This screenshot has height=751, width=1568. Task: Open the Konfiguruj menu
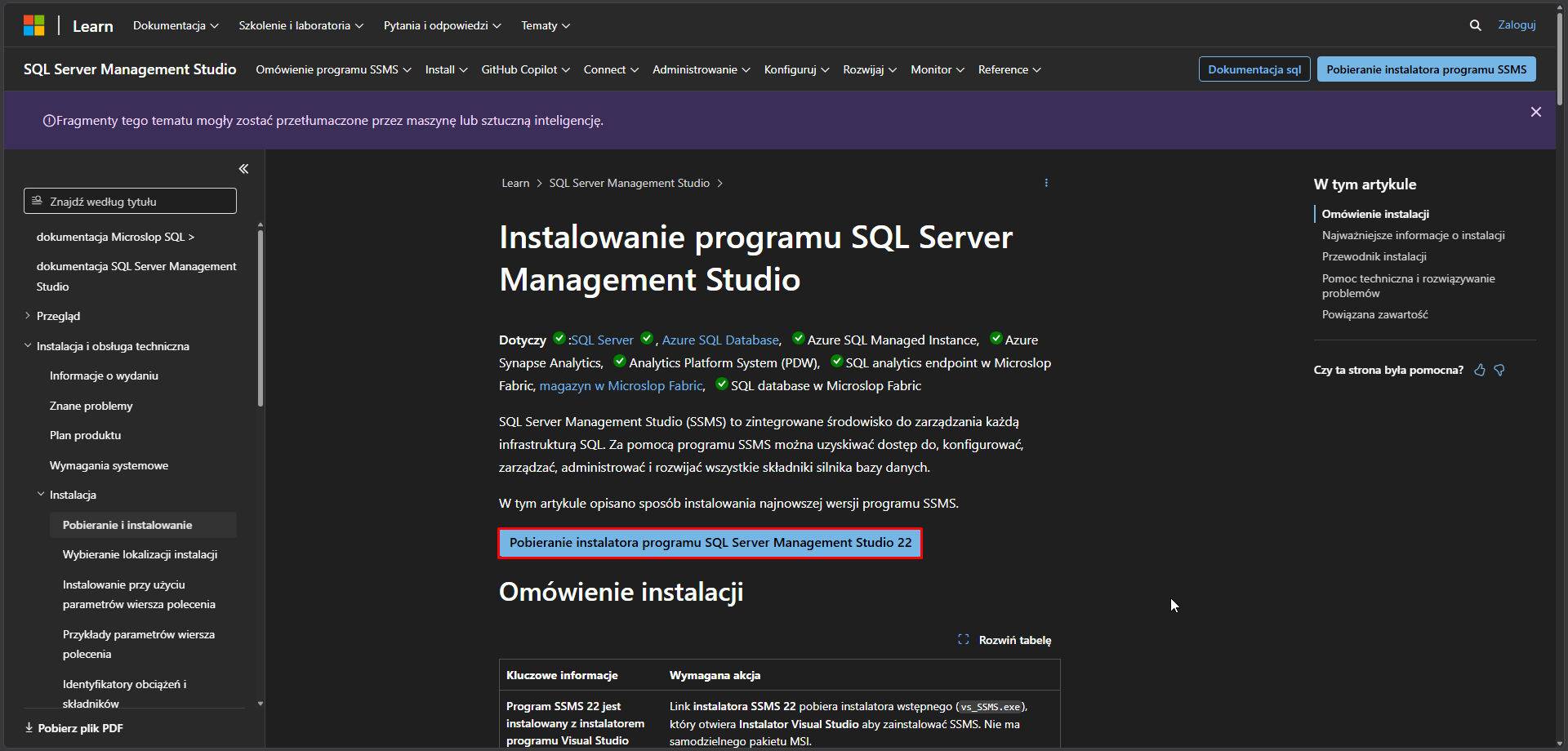coord(796,69)
